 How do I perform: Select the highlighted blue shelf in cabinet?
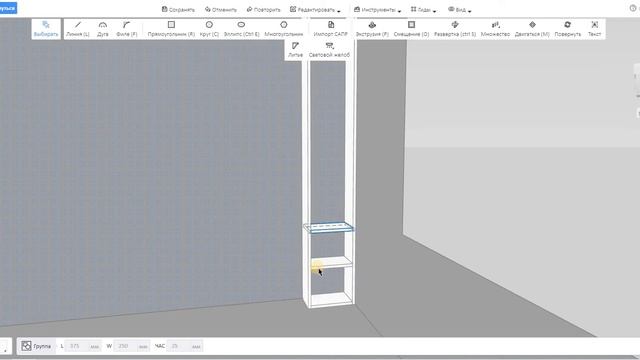pyautogui.click(x=329, y=228)
